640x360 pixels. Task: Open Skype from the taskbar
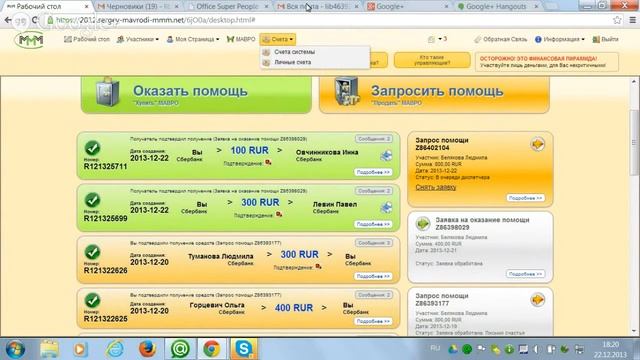tap(244, 349)
